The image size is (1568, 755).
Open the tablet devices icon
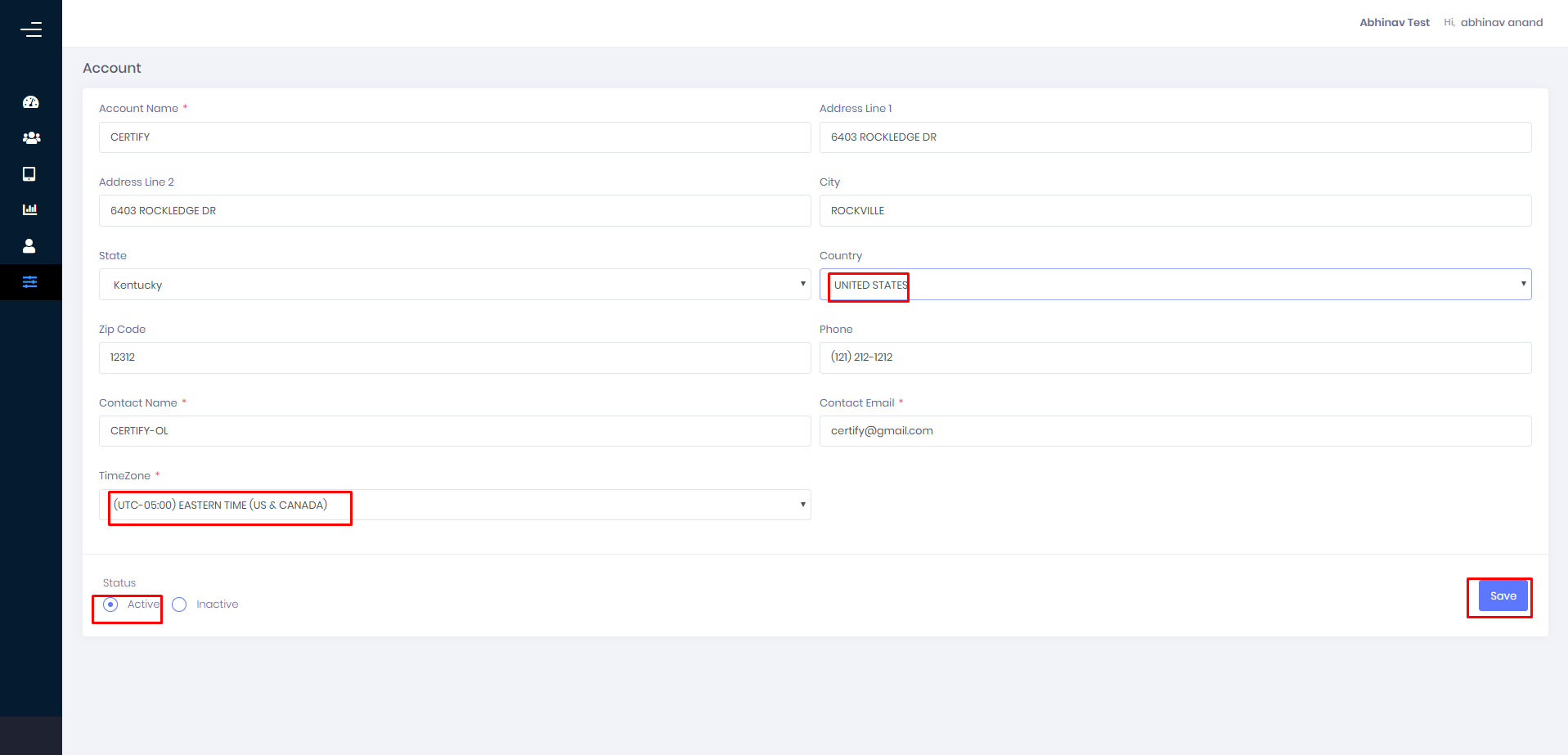(x=29, y=174)
